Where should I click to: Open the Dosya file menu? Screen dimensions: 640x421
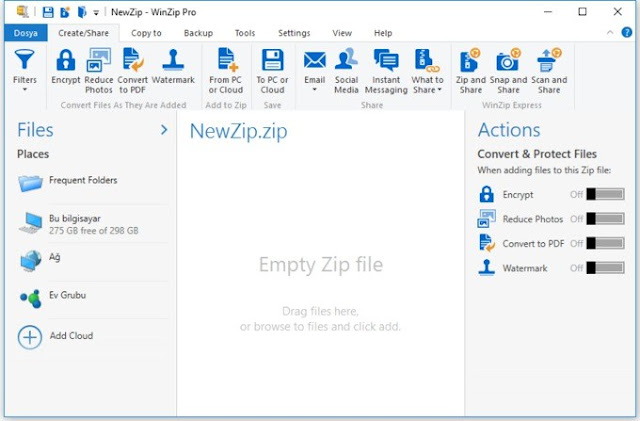pyautogui.click(x=26, y=33)
